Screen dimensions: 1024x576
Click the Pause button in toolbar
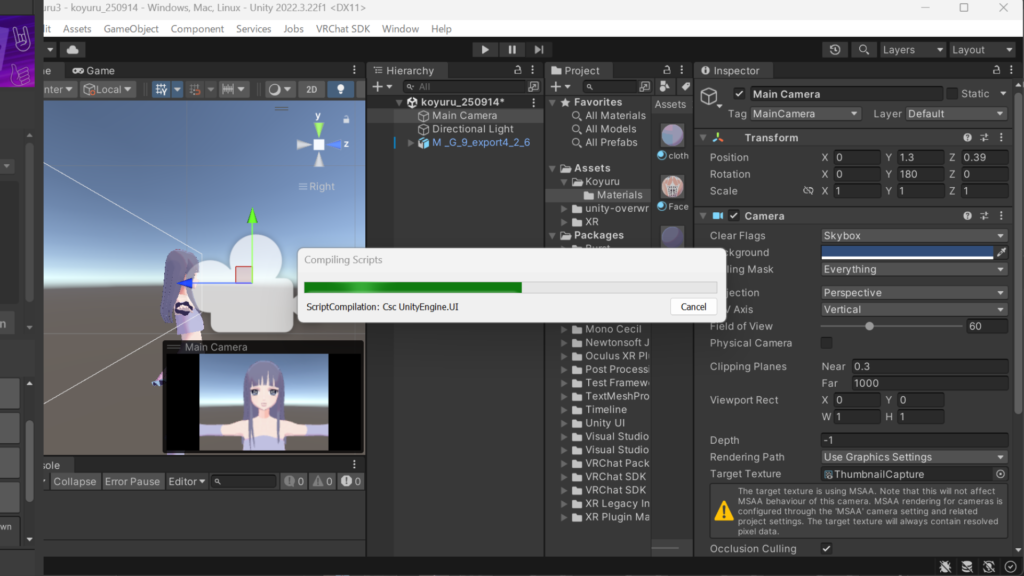512,50
